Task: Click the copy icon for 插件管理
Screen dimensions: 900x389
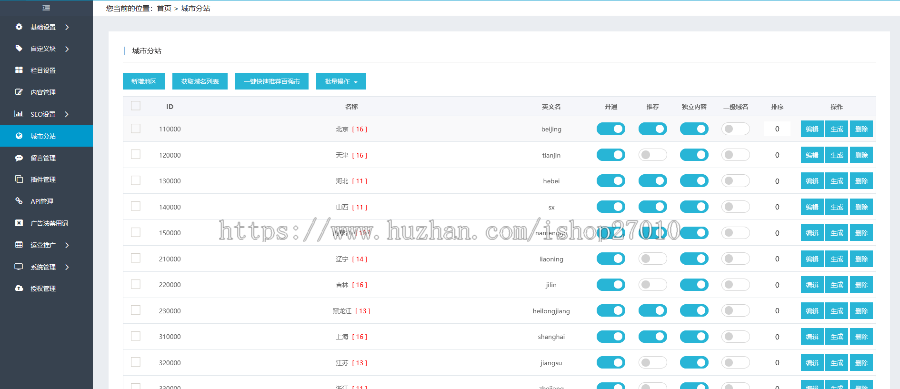Action: click(19, 179)
